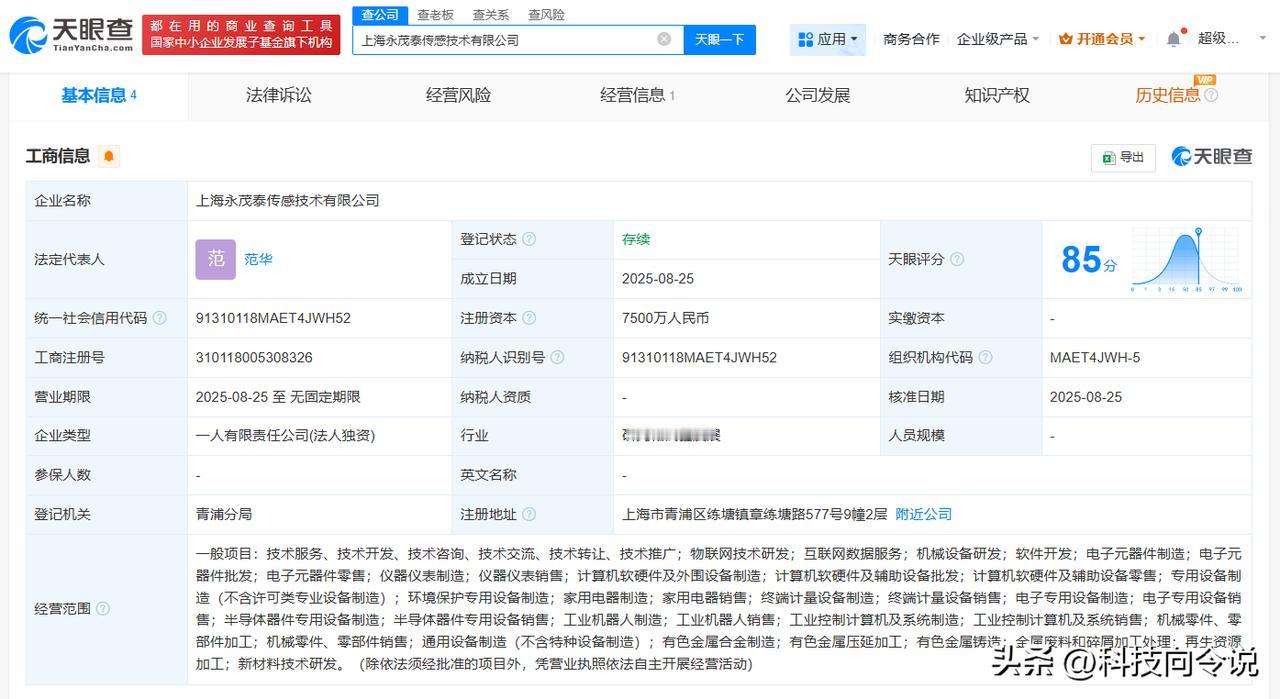Click help icon next to 组织机构代码
This screenshot has width=1280, height=699.
(985, 357)
